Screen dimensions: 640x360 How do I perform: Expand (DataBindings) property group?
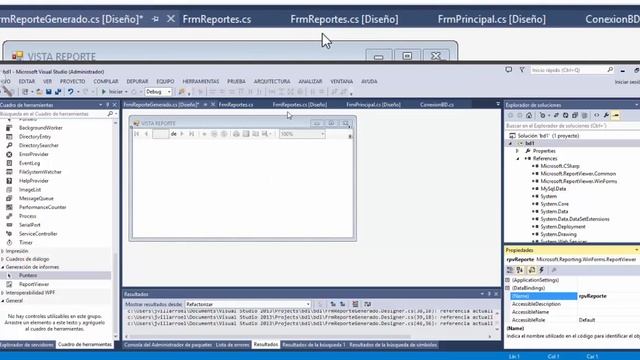point(508,288)
